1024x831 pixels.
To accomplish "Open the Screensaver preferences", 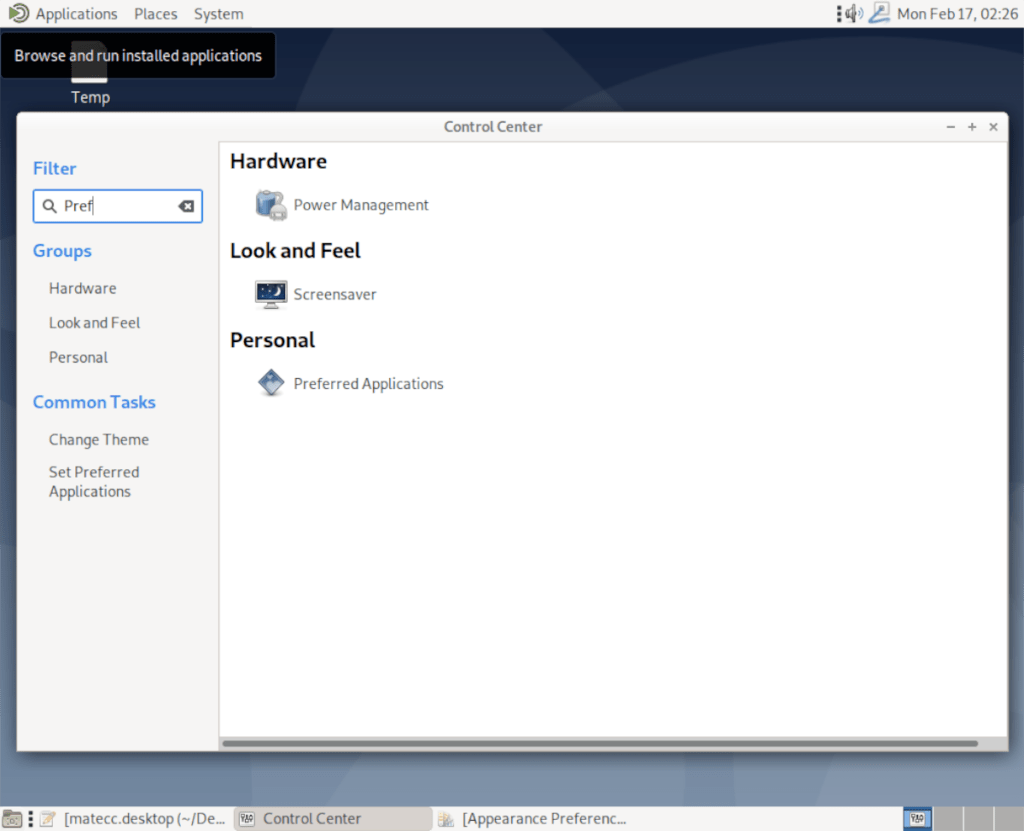I will pyautogui.click(x=334, y=294).
